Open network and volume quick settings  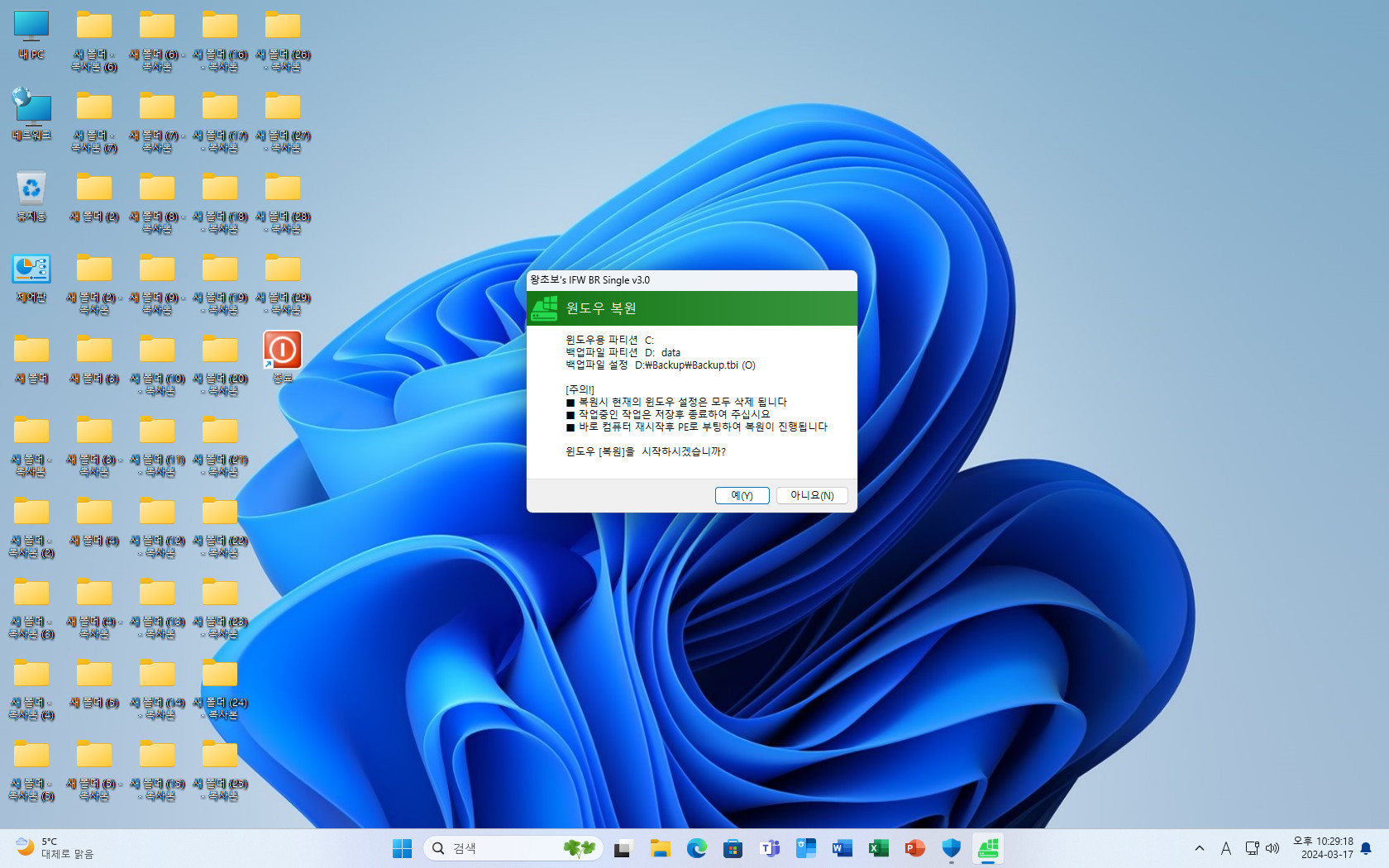(x=1262, y=848)
